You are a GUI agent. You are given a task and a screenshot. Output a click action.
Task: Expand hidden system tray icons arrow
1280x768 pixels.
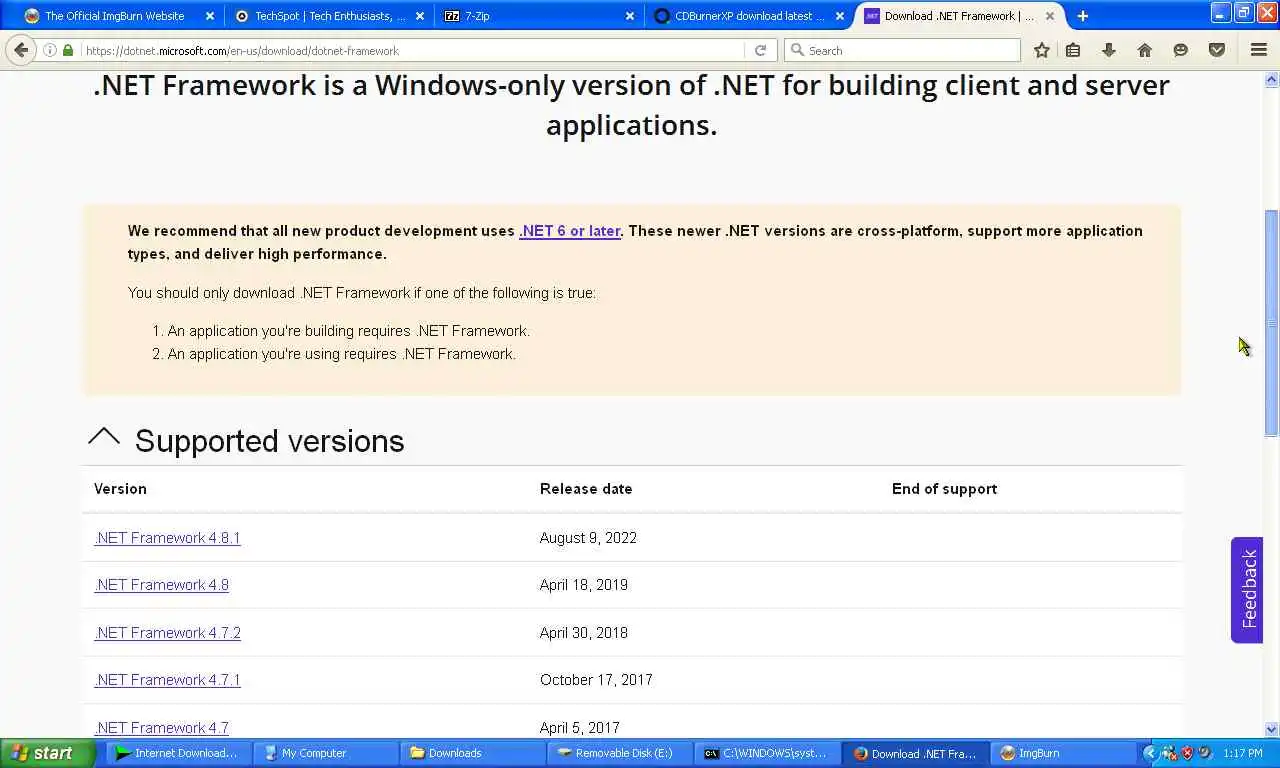pos(1150,753)
